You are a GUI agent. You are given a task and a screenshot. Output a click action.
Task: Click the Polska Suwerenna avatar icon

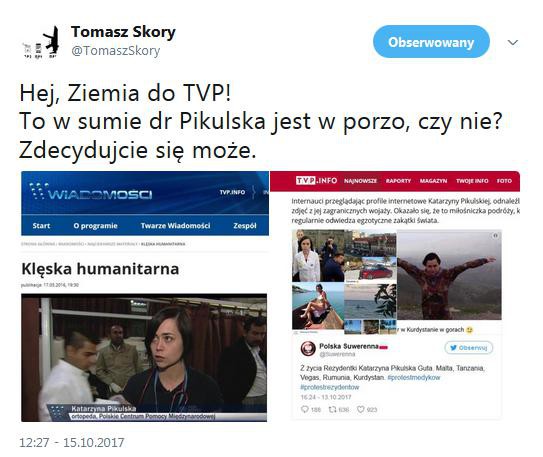[308, 349]
